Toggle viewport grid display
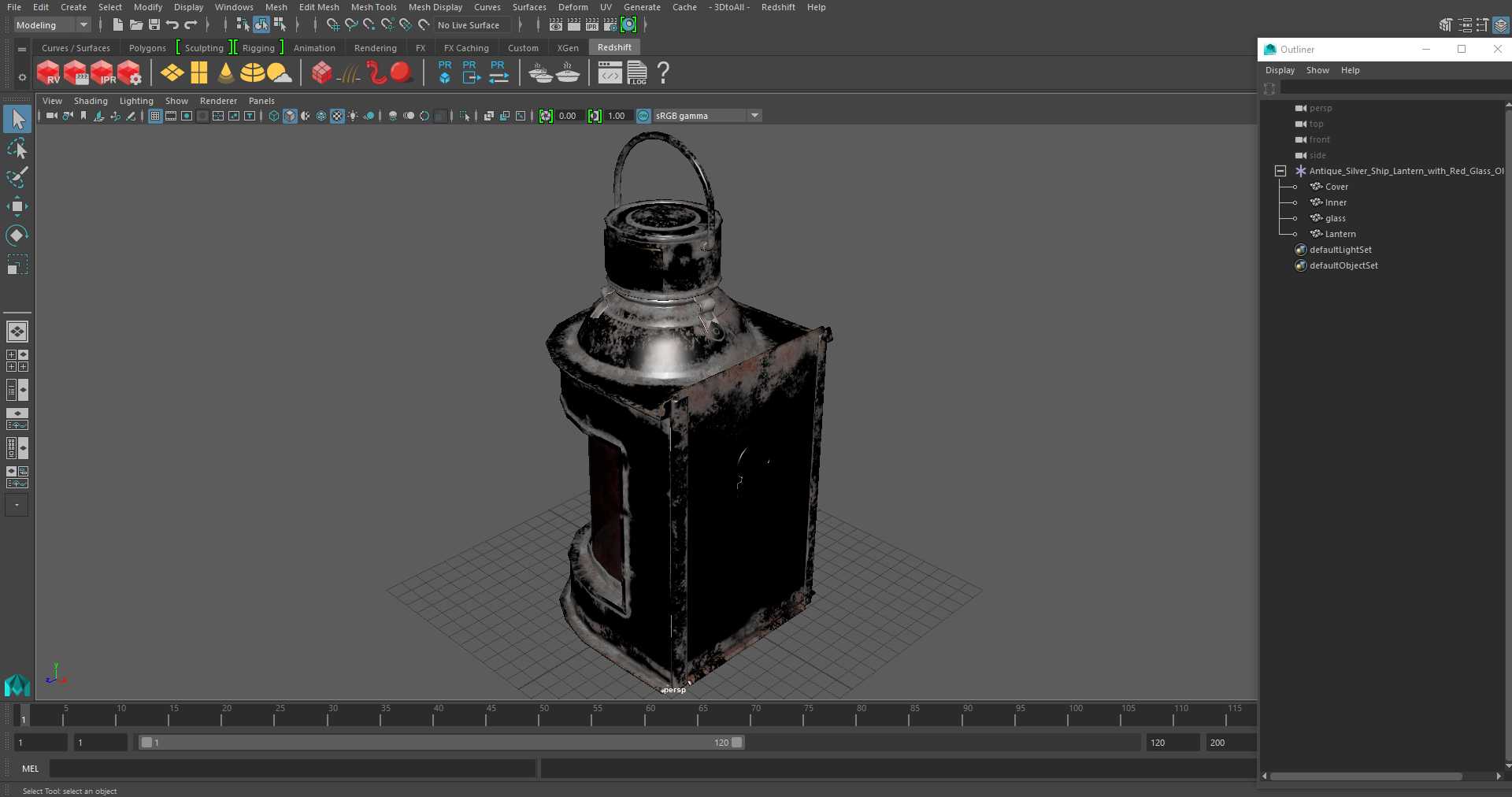The height and width of the screenshot is (797, 1512). [x=155, y=116]
